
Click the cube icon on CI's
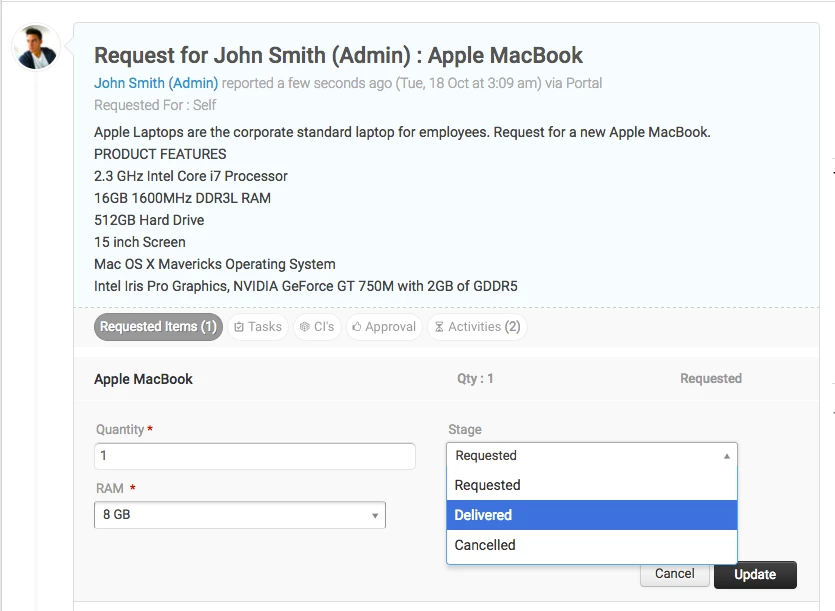coord(305,327)
